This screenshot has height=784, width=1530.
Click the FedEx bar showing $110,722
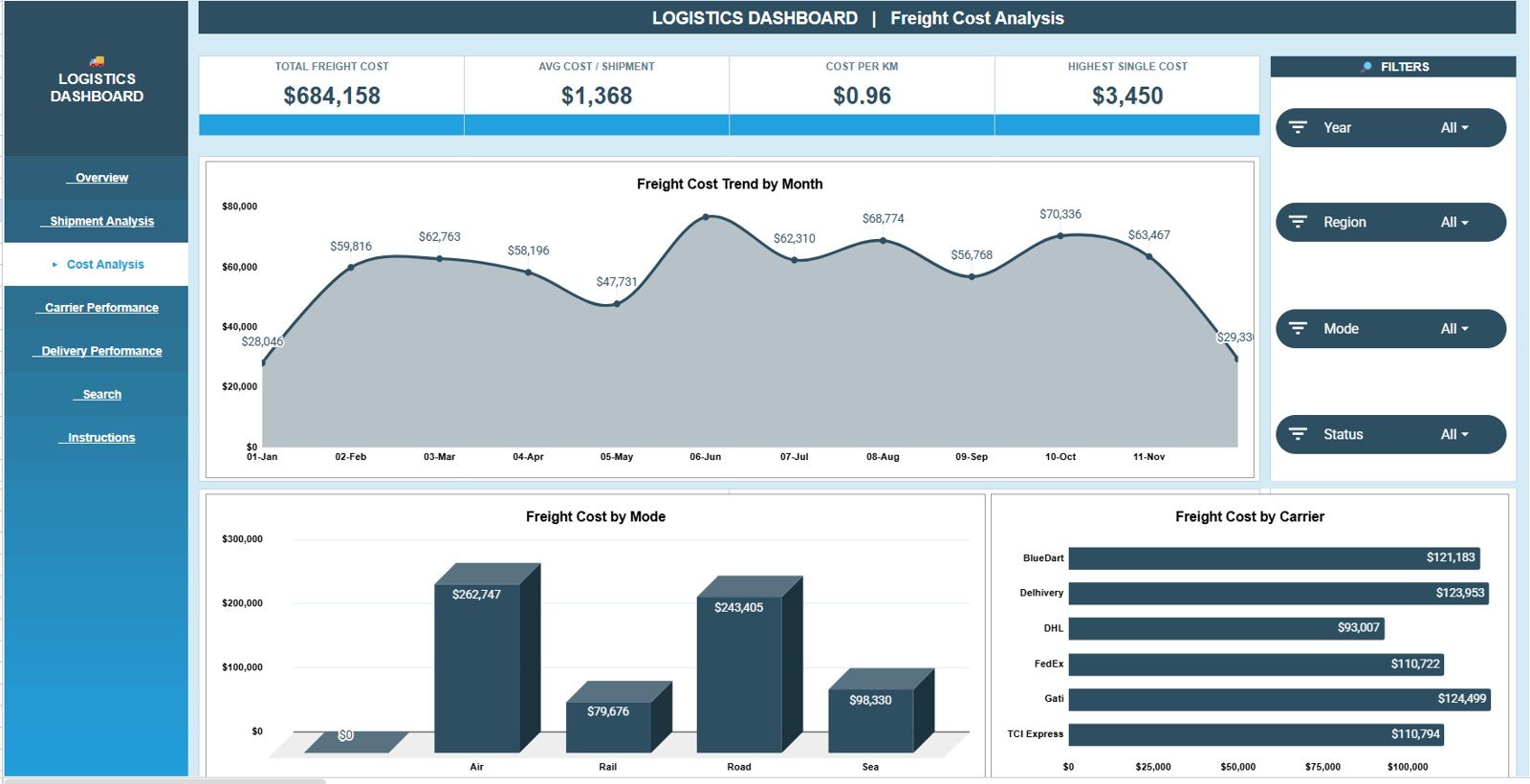[x=1257, y=664]
